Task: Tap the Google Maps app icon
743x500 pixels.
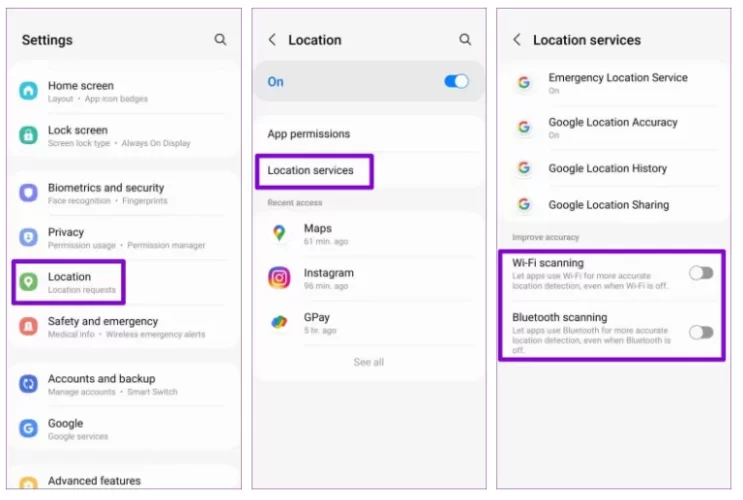Action: click(x=279, y=234)
